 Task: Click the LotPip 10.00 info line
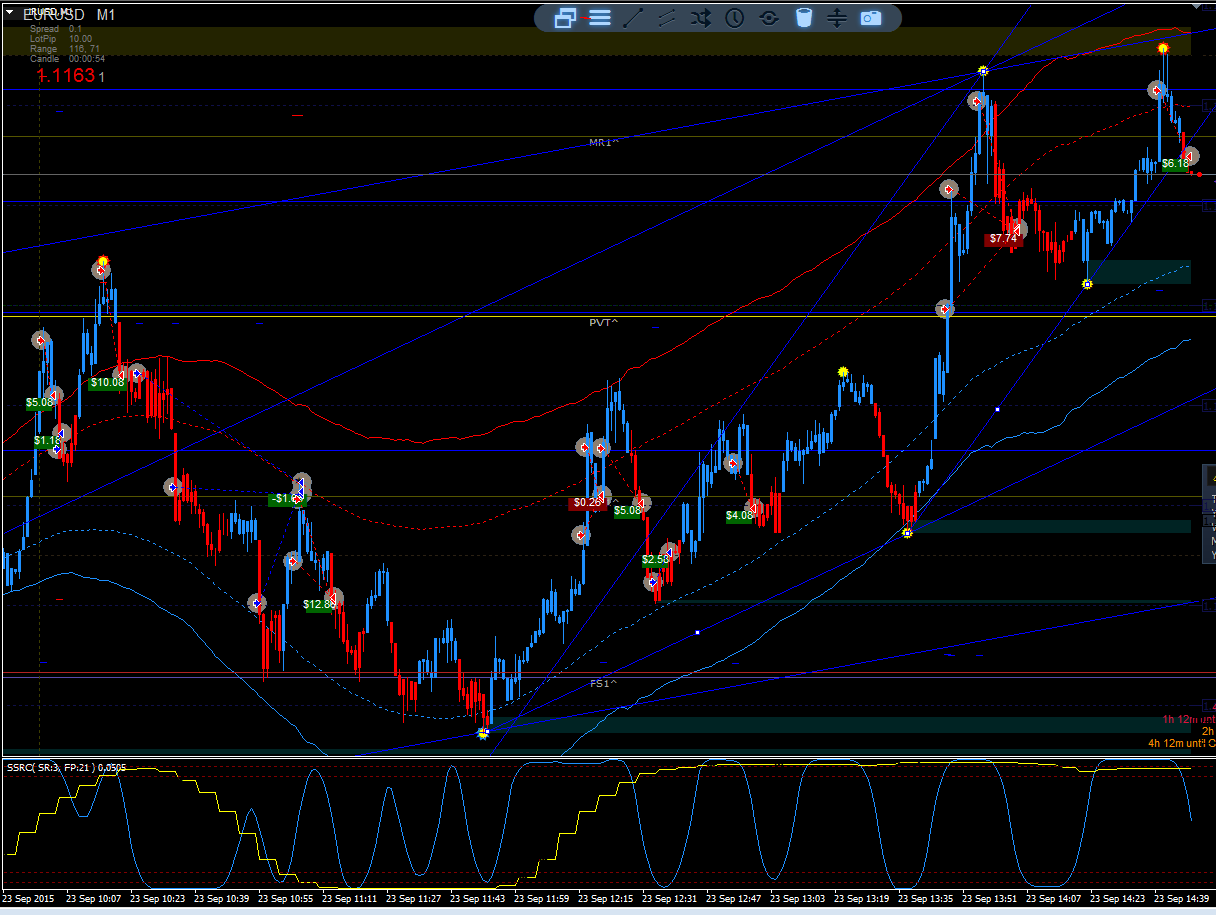61,39
